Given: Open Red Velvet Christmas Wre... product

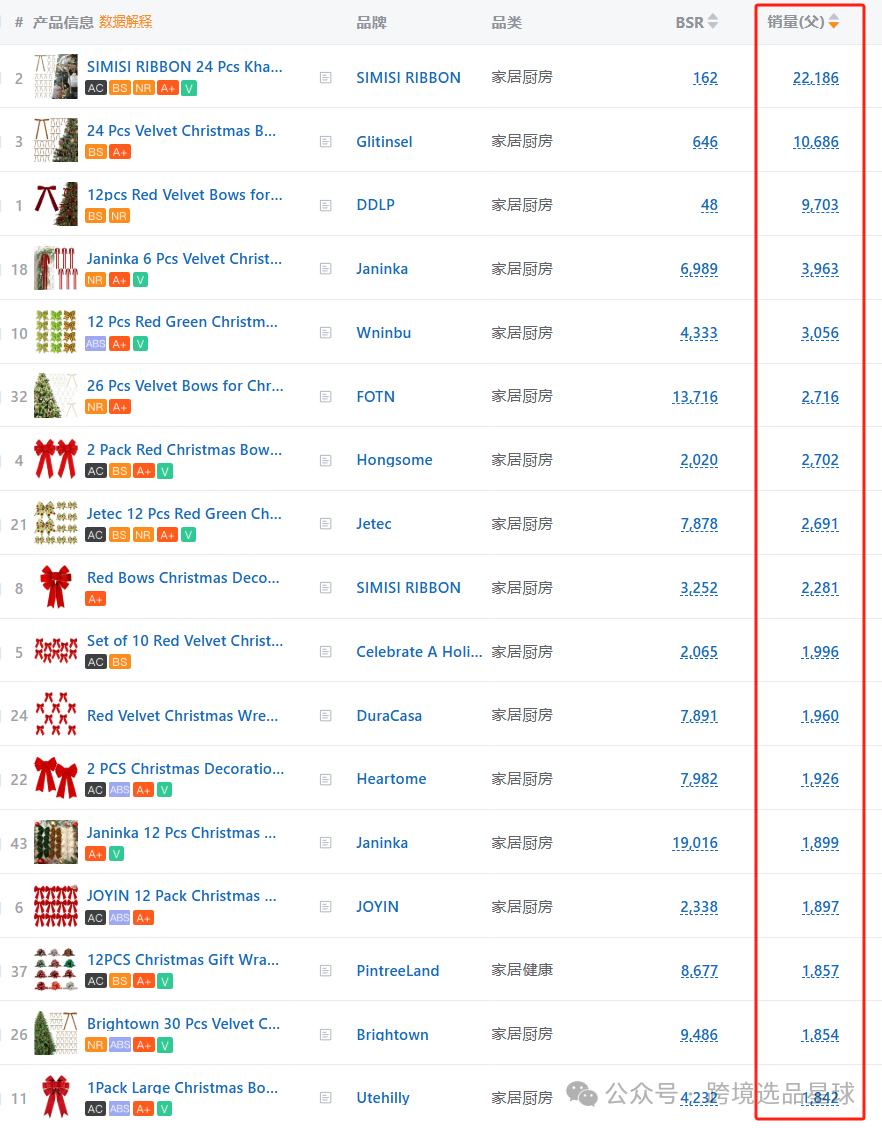Looking at the screenshot, I should click(x=183, y=716).
